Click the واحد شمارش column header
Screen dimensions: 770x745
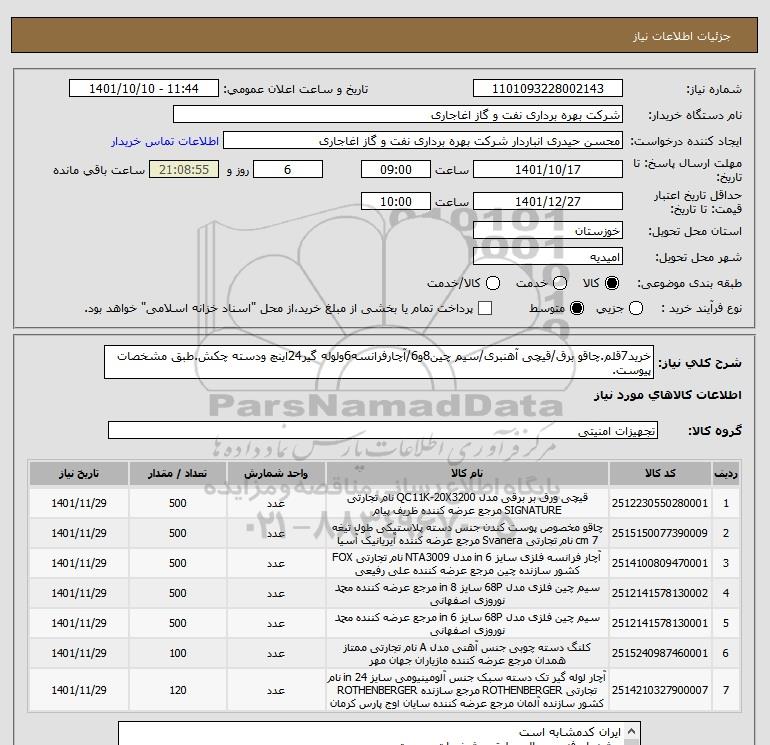[x=276, y=473]
